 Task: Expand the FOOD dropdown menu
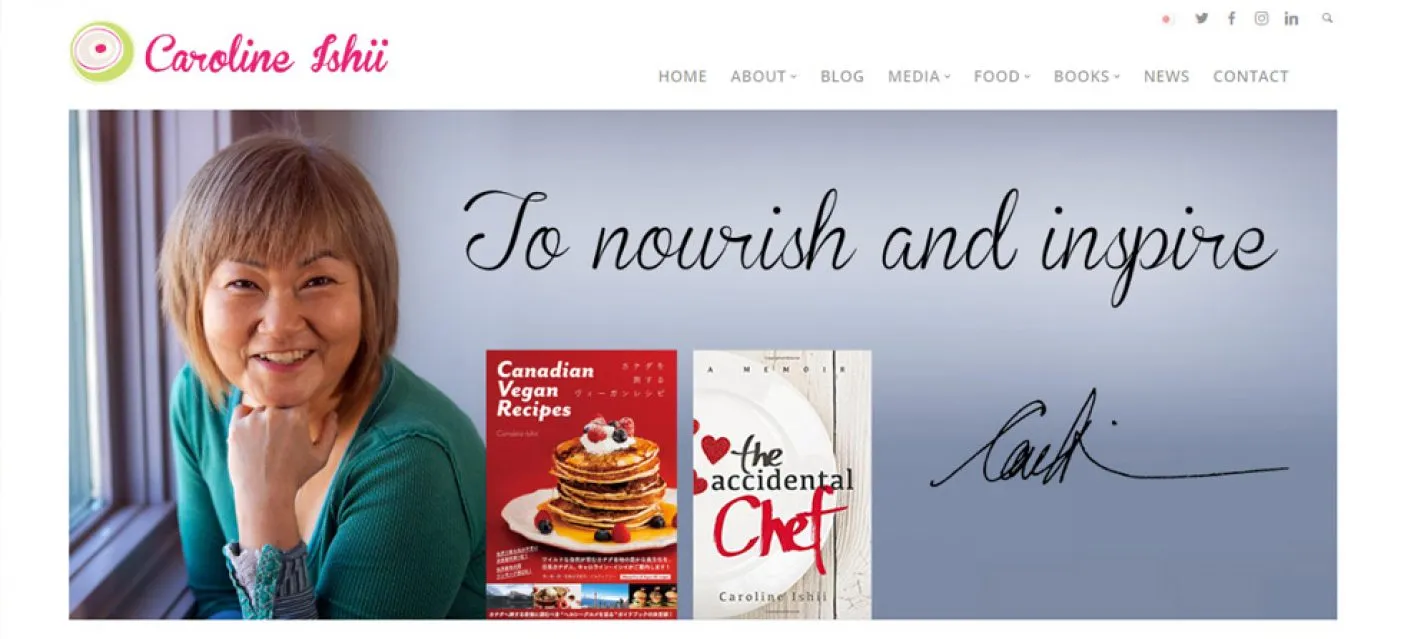pyautogui.click(x=1001, y=76)
